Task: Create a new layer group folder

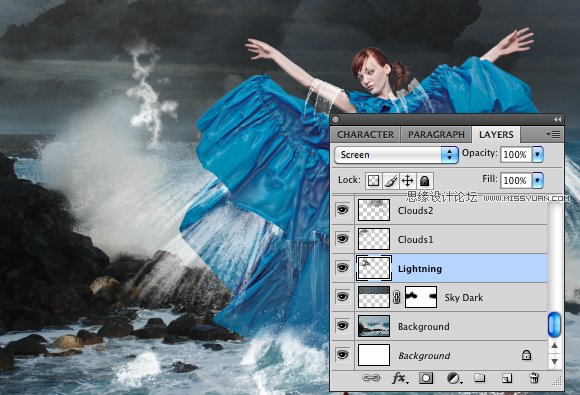Action: (x=480, y=378)
